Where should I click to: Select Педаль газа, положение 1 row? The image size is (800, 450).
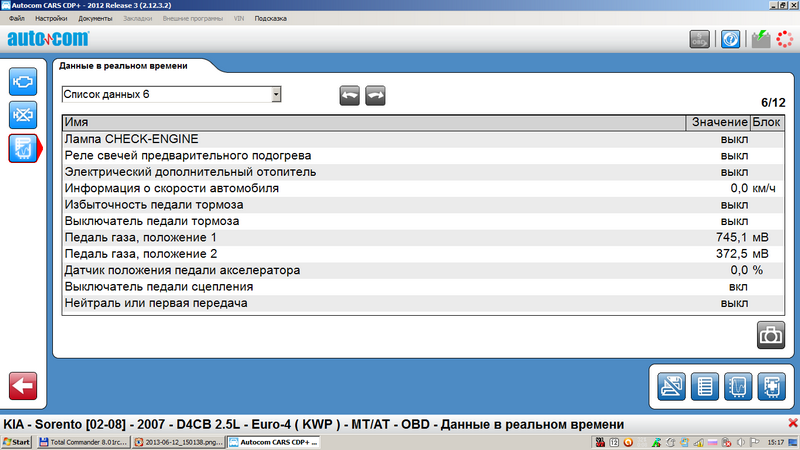pos(423,237)
